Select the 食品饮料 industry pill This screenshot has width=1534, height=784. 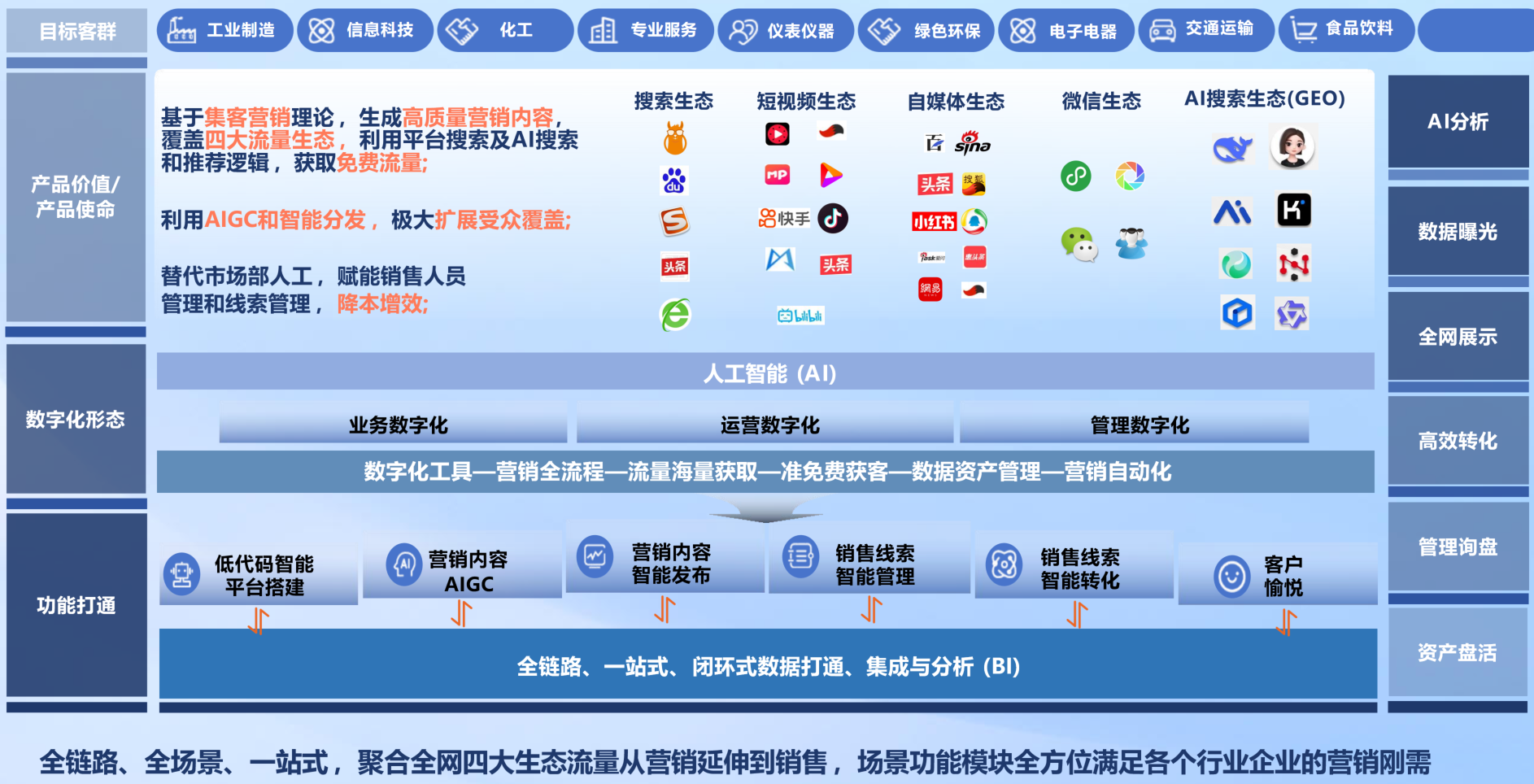point(1347,30)
